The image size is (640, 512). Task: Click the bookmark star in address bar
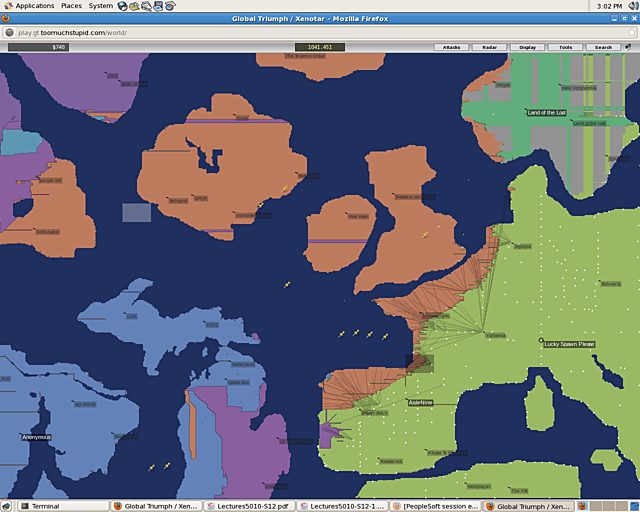click(632, 33)
